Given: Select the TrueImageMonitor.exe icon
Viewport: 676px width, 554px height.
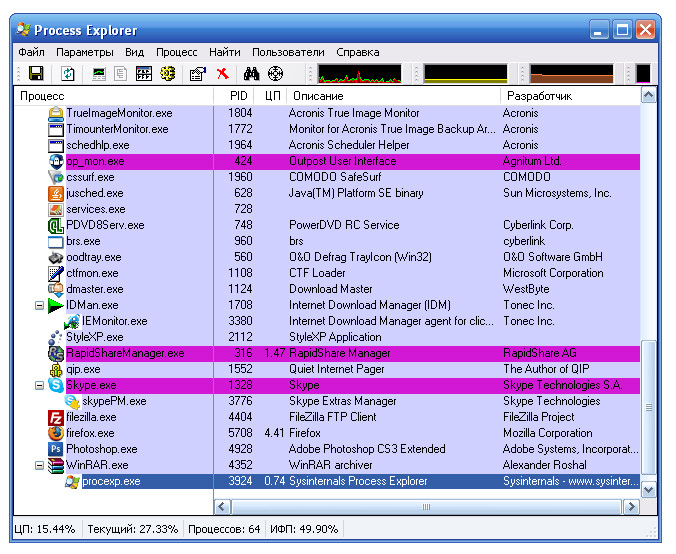Looking at the screenshot, I should coord(56,113).
